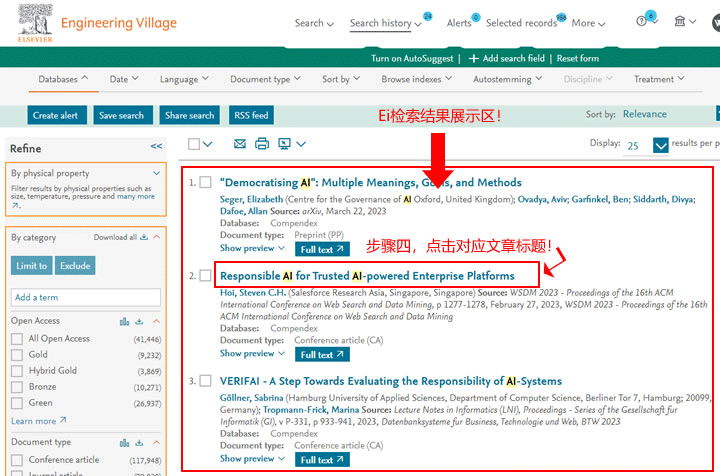720x476 pixels.
Task: Expand Show preview for result 2
Action: tap(252, 354)
